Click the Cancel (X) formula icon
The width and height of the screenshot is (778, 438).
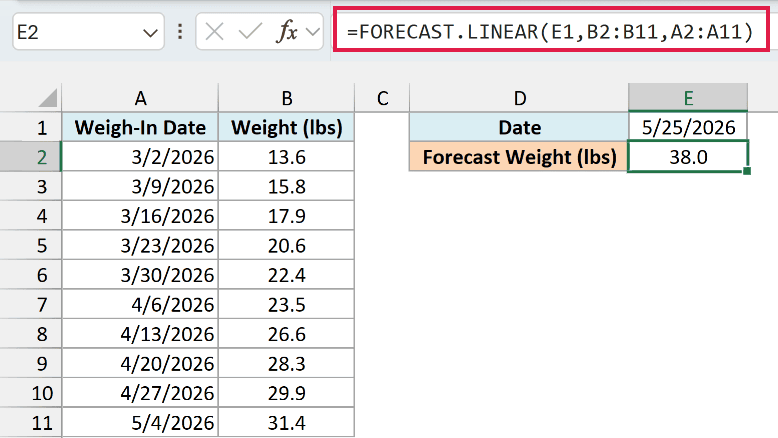tap(214, 32)
